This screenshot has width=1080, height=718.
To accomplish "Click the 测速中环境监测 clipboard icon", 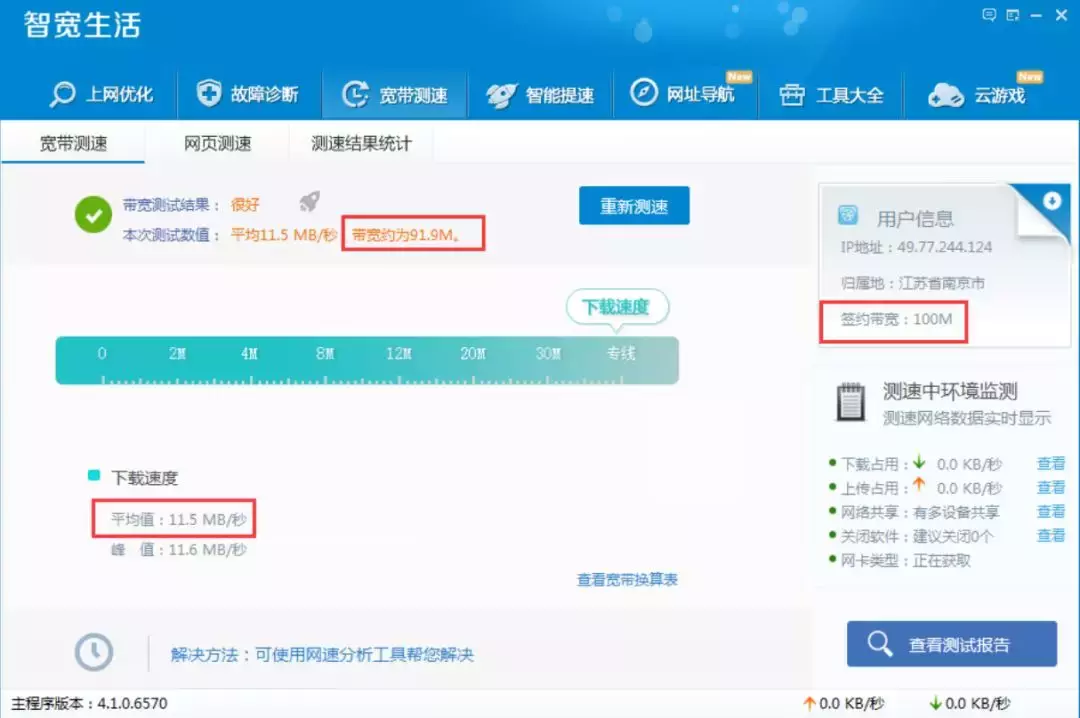I will click(849, 402).
